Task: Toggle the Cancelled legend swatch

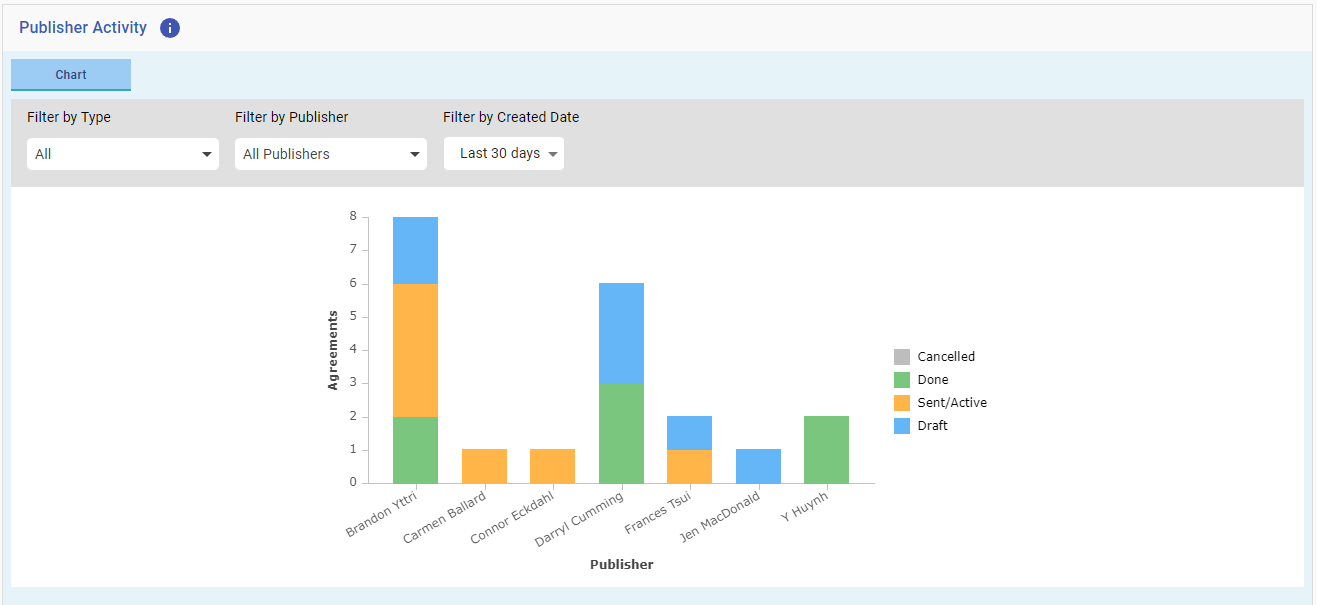Action: point(902,357)
